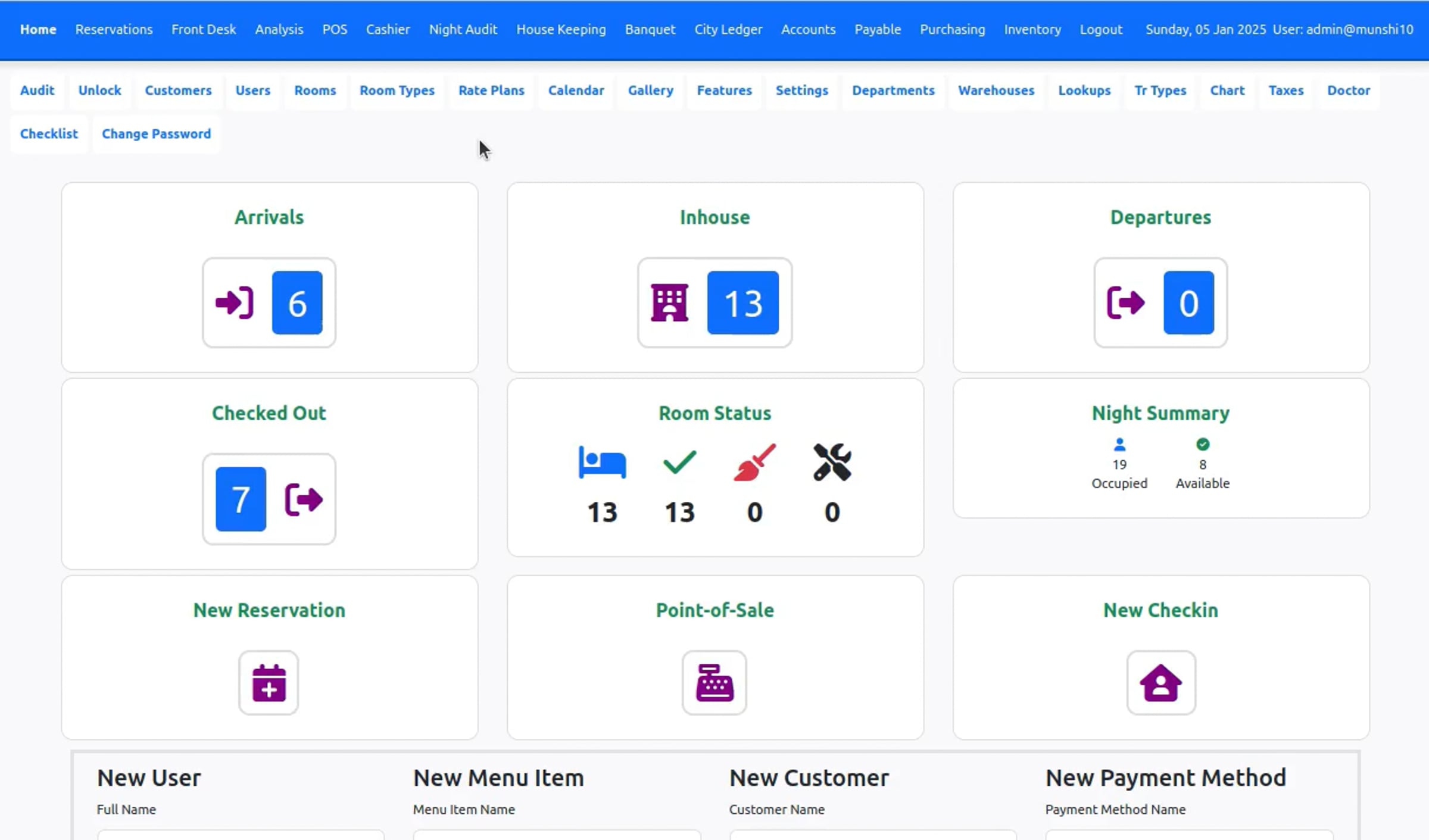Open the Doctor tab
The image size is (1429, 840).
pyautogui.click(x=1348, y=90)
